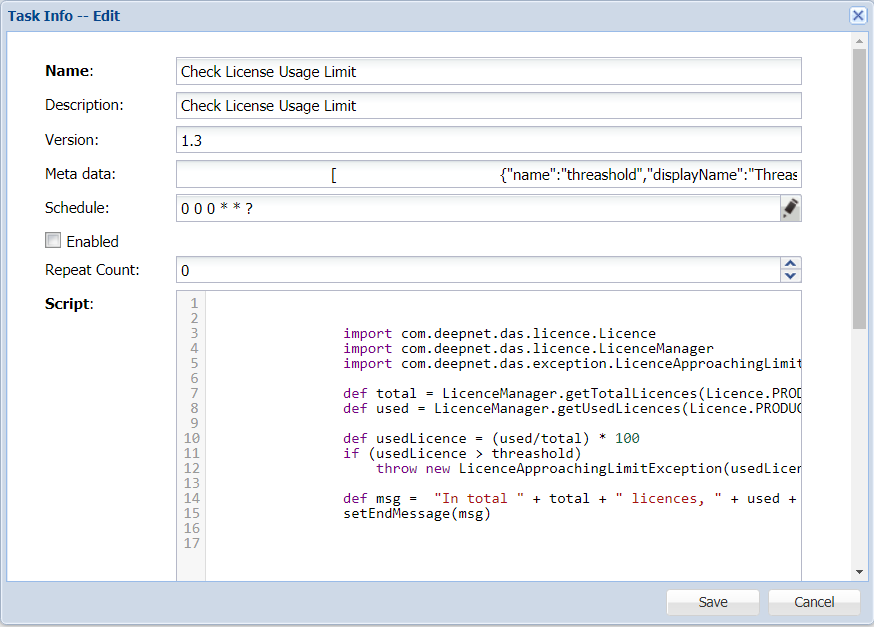
Task: Increase Repeat Count with up arrow
Action: [790, 264]
